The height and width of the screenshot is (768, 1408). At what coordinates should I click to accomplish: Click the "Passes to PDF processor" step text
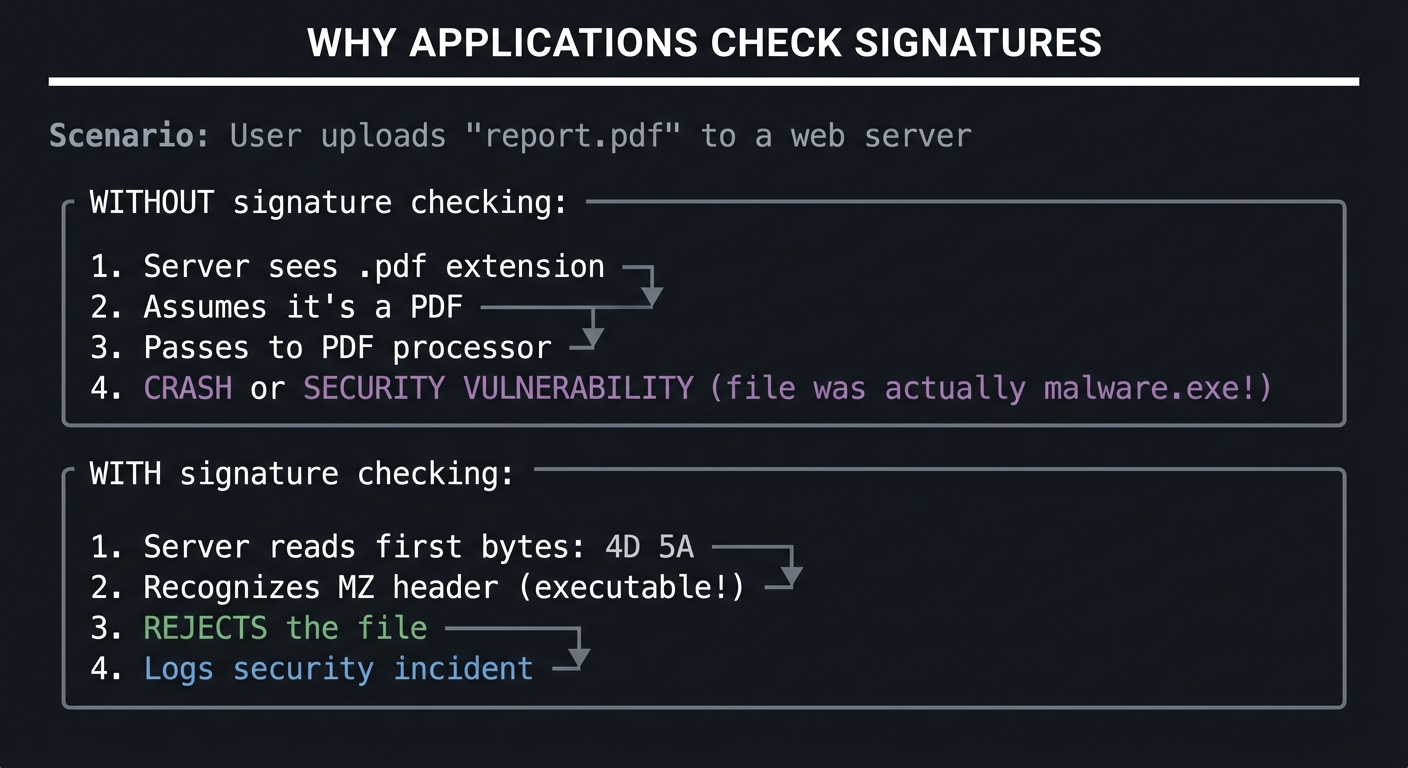(347, 347)
